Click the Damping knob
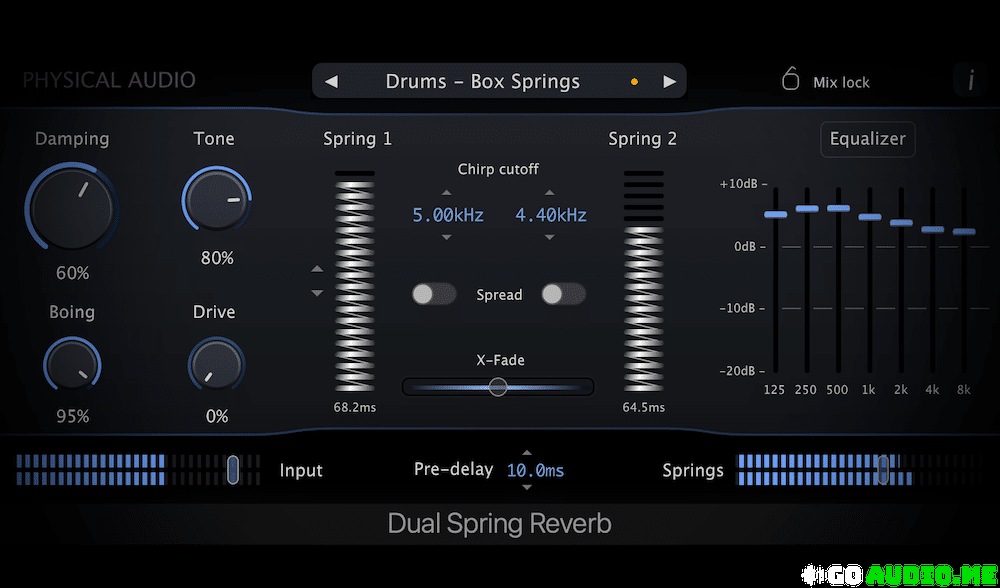The height and width of the screenshot is (588, 1000). [x=72, y=207]
